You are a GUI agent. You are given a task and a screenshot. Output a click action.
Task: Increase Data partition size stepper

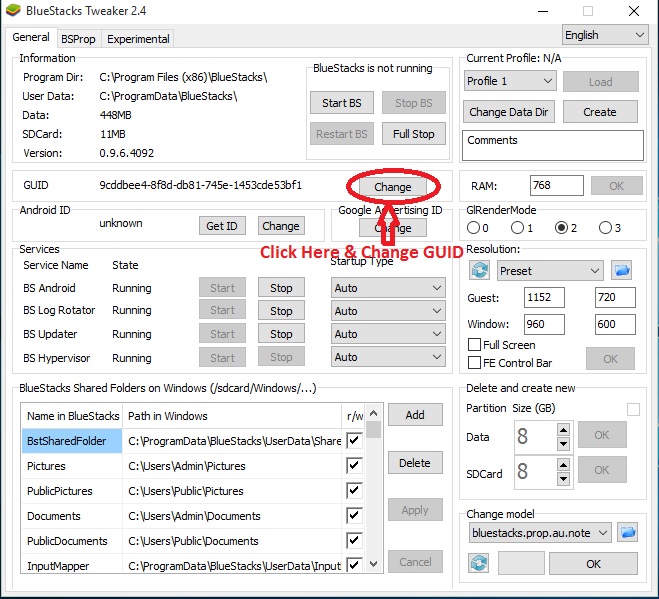563,430
